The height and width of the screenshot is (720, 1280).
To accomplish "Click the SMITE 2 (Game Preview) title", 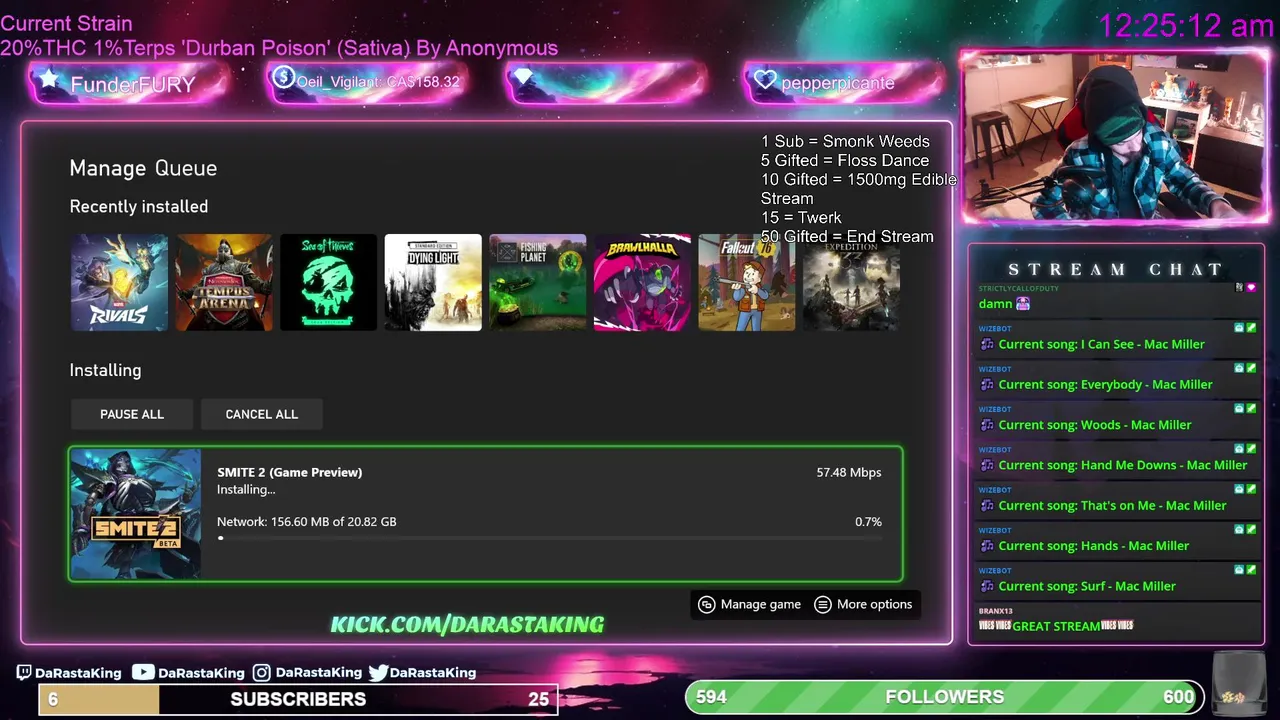I will (290, 472).
